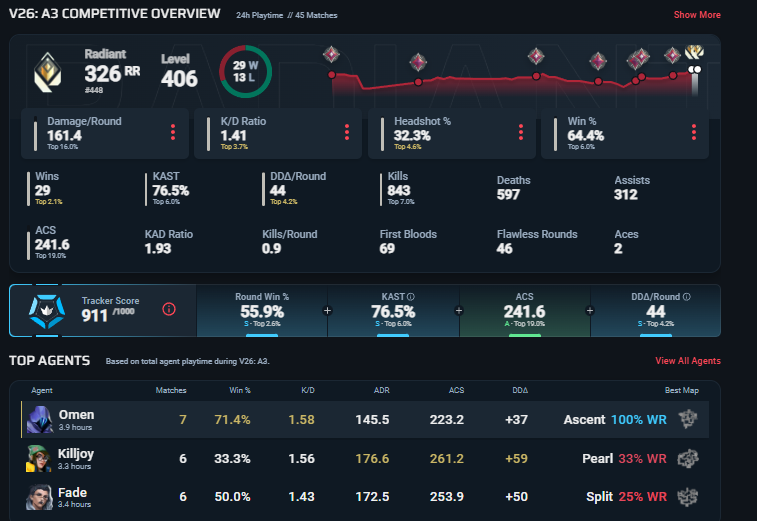Click the Damage/Round 161.4 value
Image resolution: width=757 pixels, height=521 pixels.
point(64,136)
